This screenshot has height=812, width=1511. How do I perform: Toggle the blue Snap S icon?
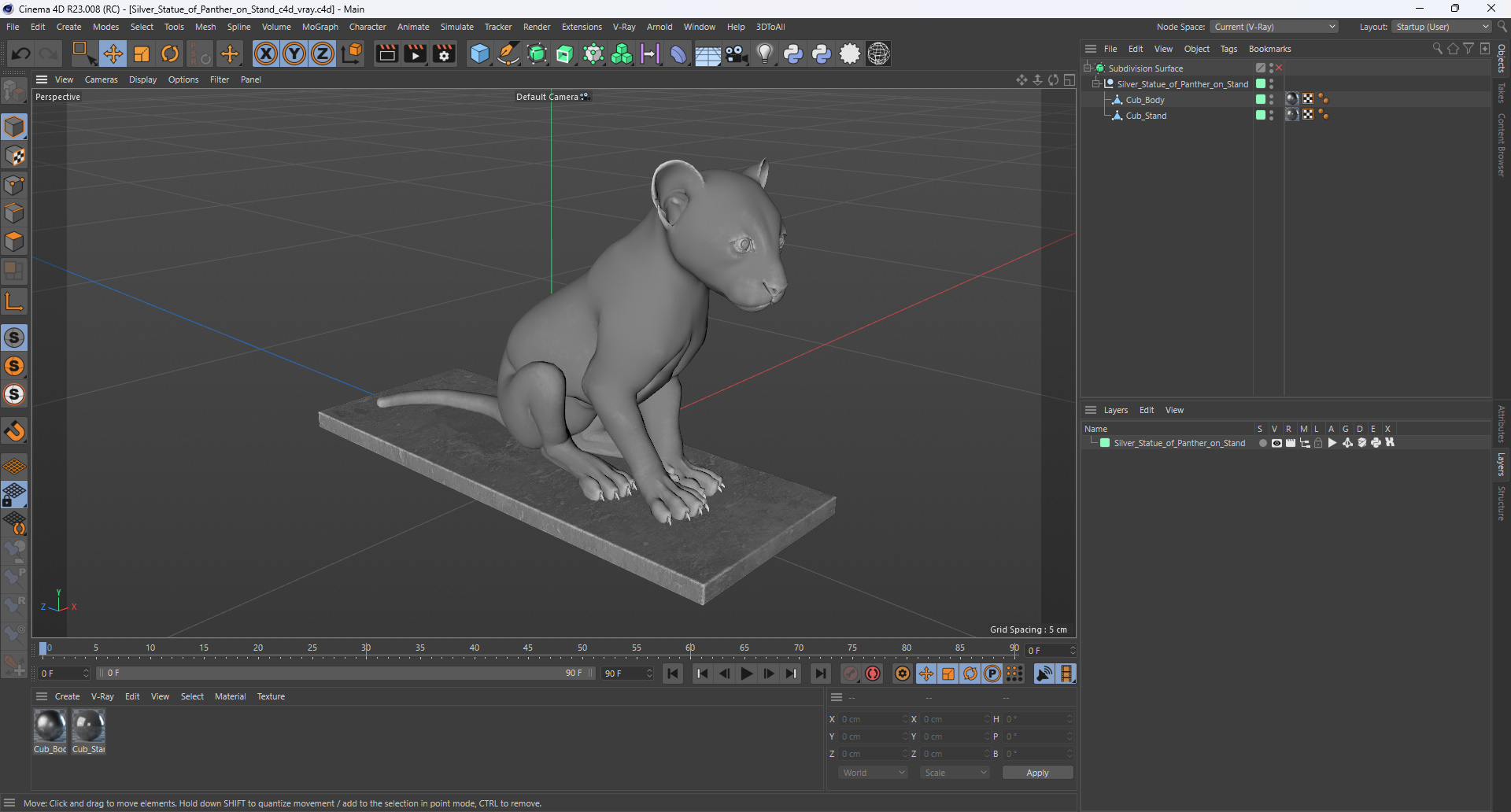[x=14, y=338]
